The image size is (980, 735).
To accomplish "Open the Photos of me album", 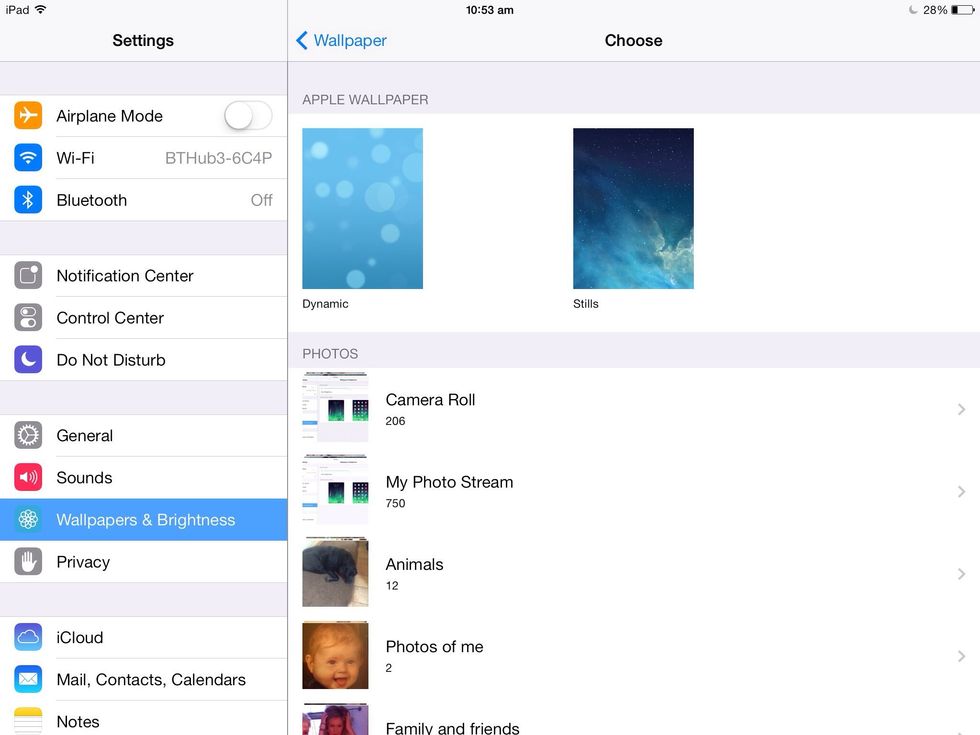I will (434, 655).
